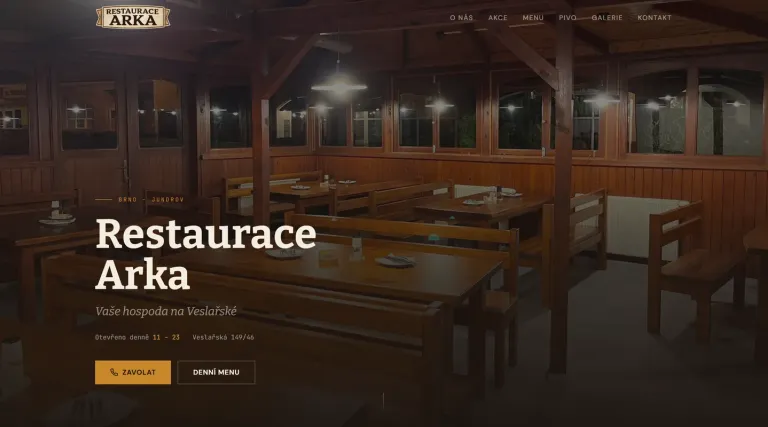Open the O nás navigation link
Screen dimensions: 768x427
click(461, 18)
